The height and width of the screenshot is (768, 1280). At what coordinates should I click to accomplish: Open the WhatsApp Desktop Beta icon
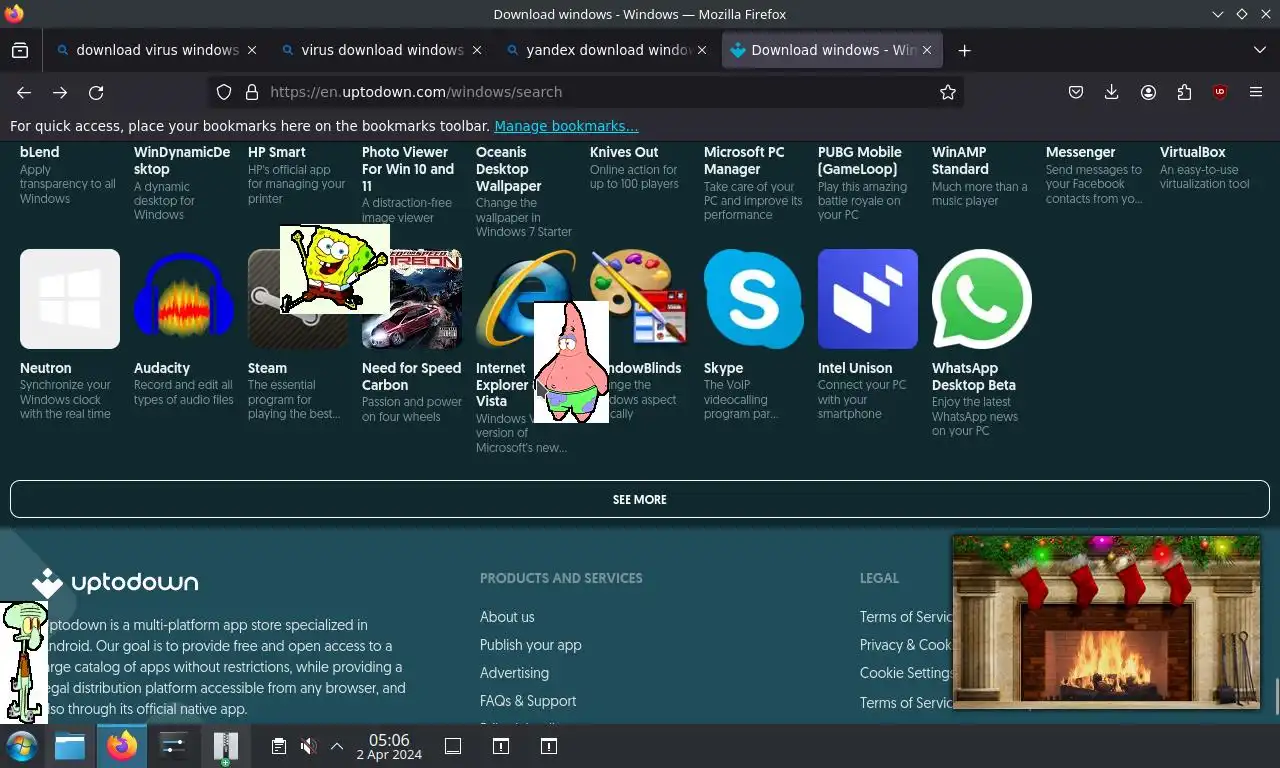[982, 299]
